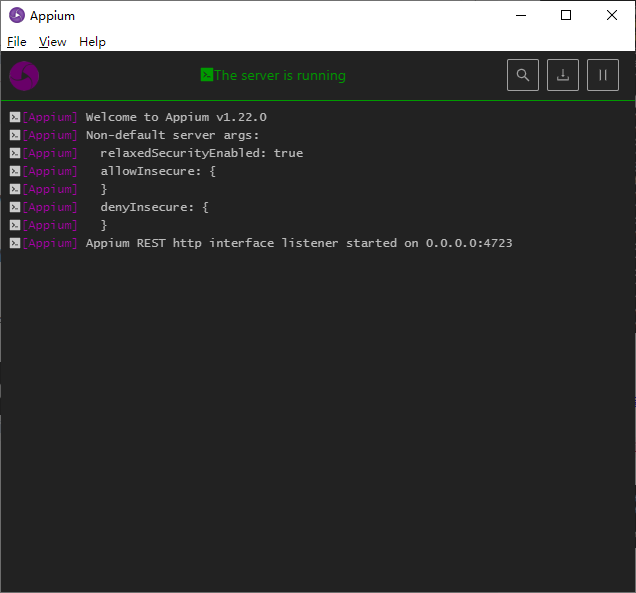Click the Appium icon in the title bar

(17, 15)
